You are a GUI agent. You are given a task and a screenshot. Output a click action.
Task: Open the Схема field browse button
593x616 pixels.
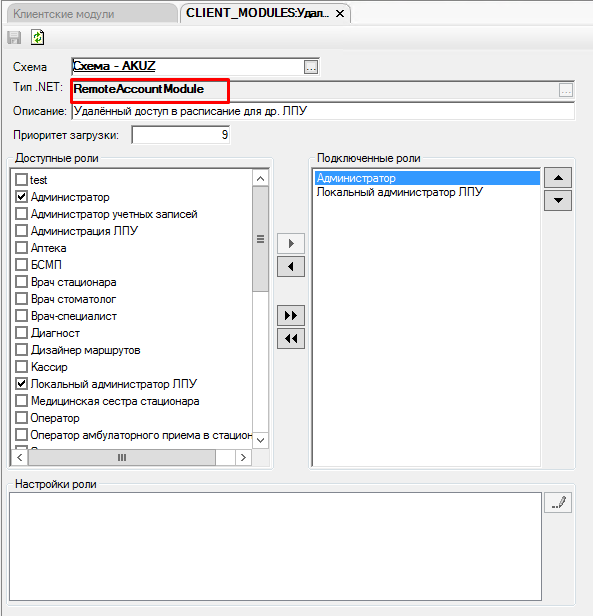[x=311, y=67]
